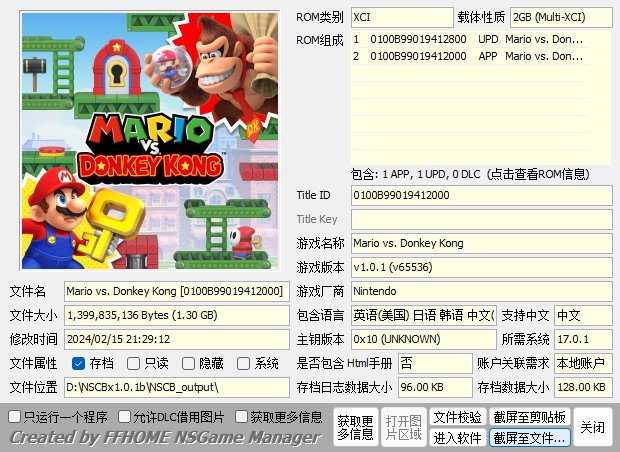Click the 点击查看ROM信息 summary link
620x452 pixels.
(x=480, y=174)
